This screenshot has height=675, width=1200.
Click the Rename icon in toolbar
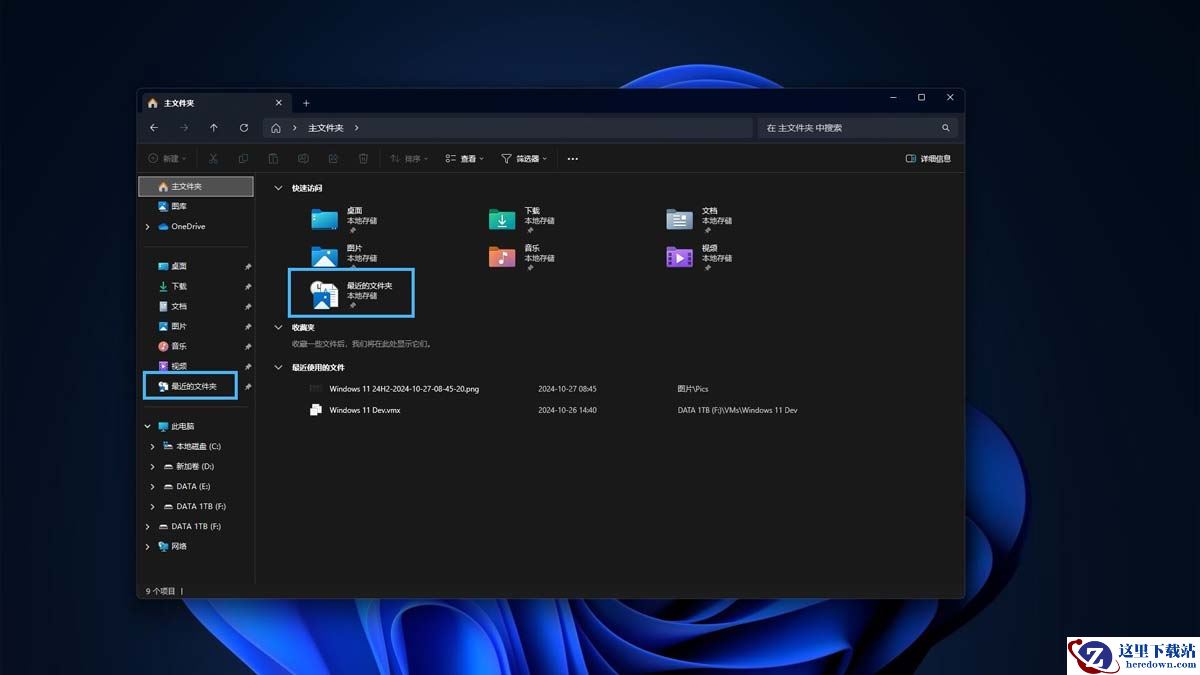point(303,158)
